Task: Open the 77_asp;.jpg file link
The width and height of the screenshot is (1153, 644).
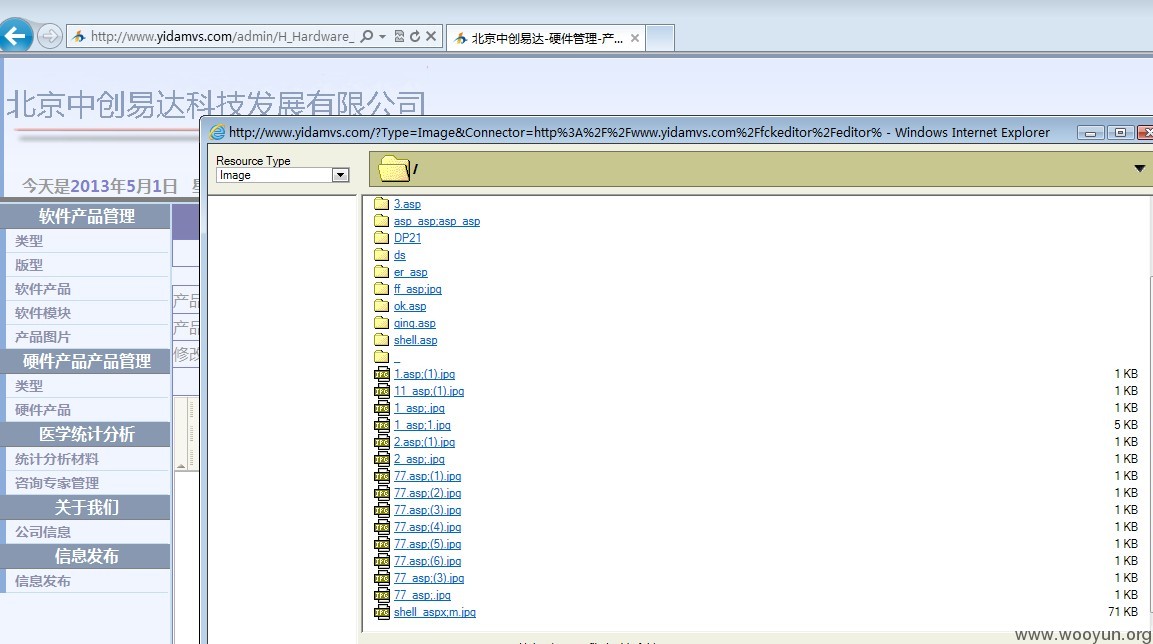Action: click(422, 595)
